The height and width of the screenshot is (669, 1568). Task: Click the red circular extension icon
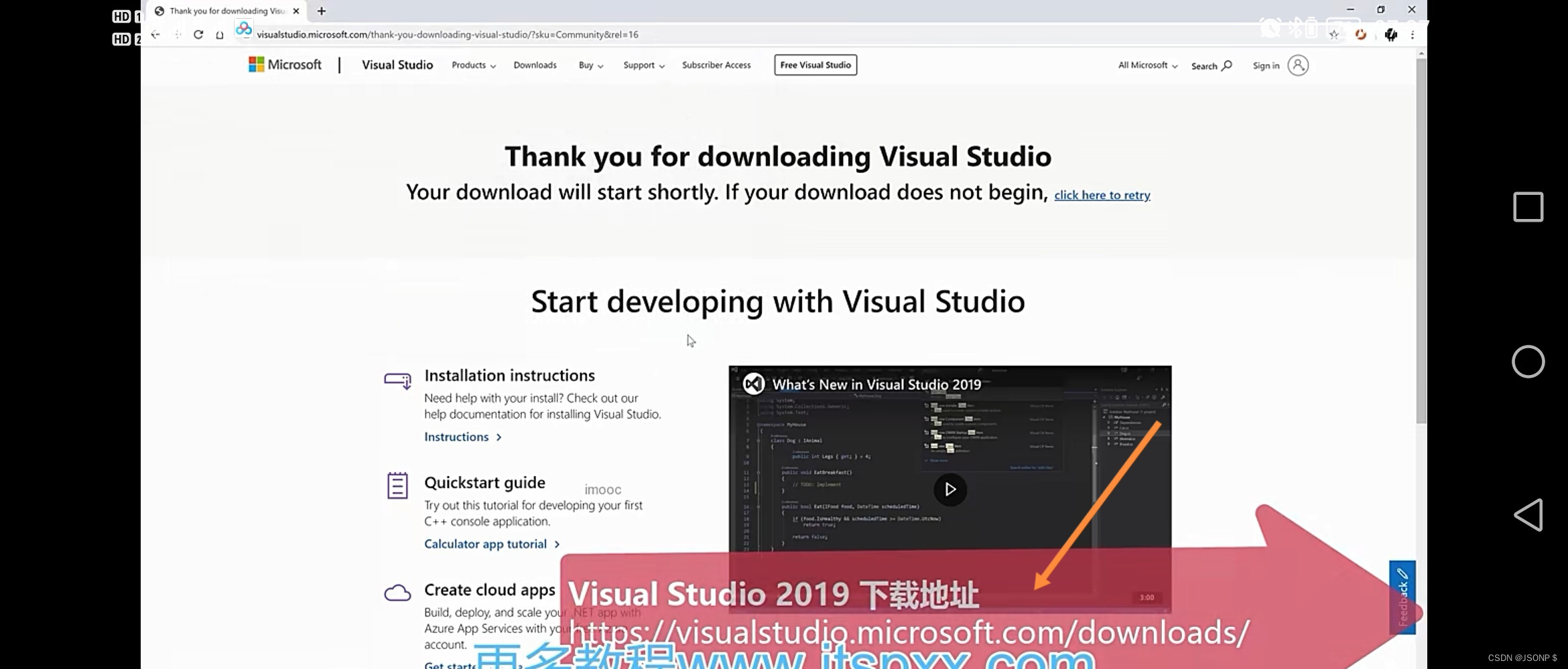(x=1361, y=35)
